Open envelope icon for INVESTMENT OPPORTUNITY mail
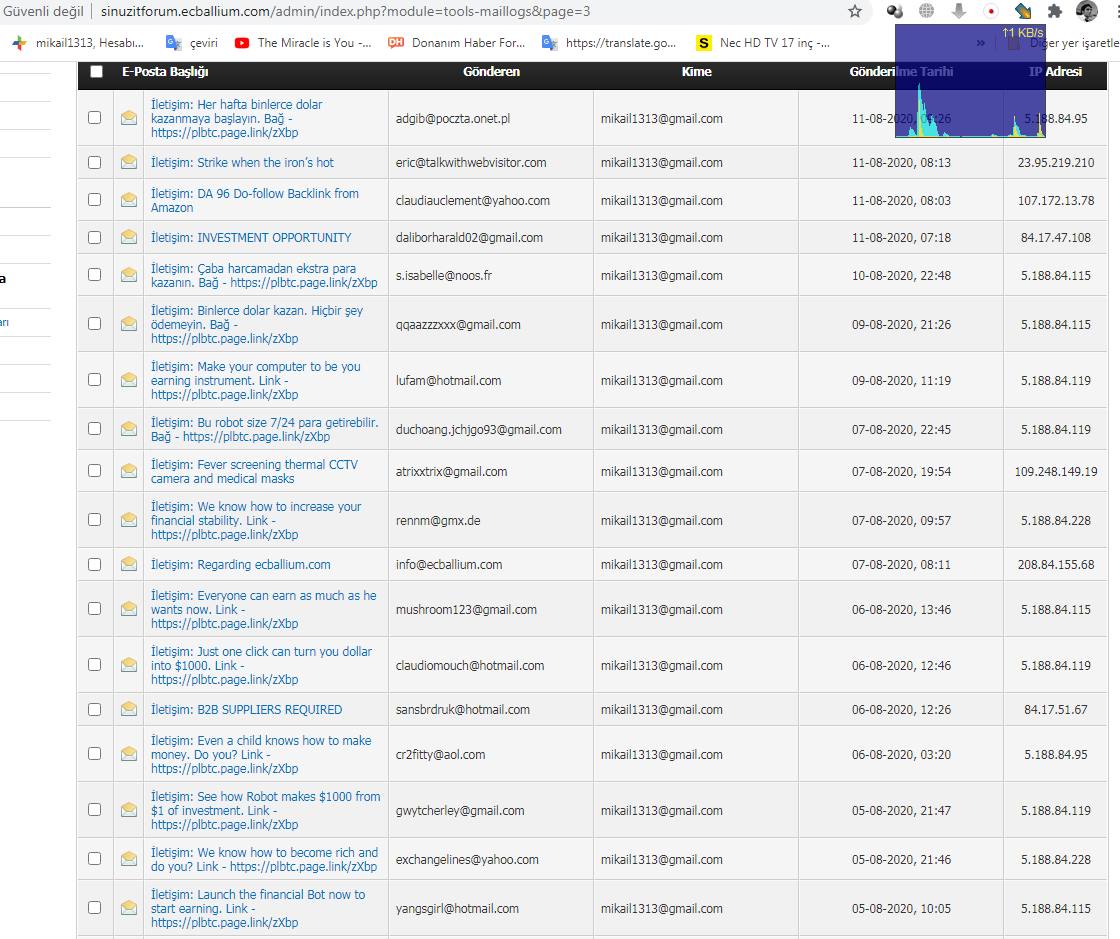 pos(129,237)
